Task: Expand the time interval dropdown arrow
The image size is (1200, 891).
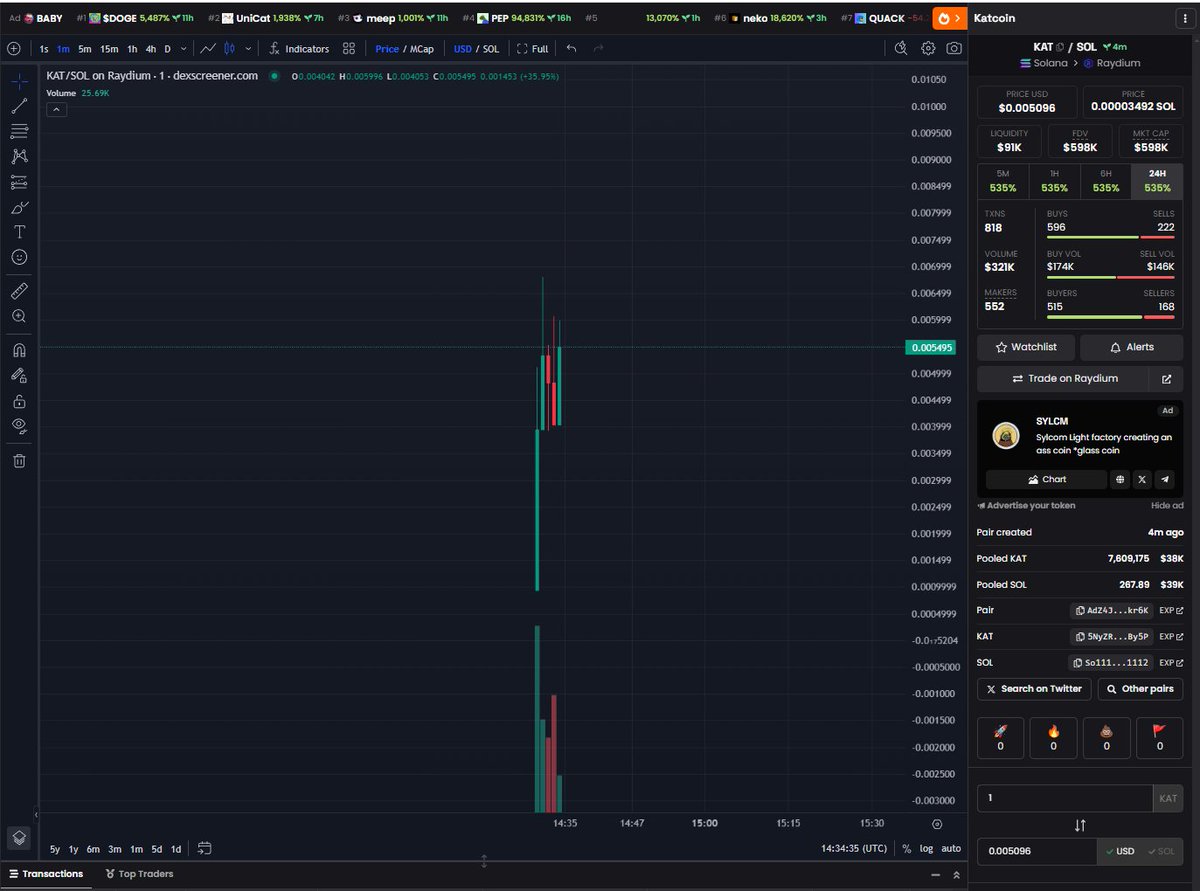Action: coord(183,48)
